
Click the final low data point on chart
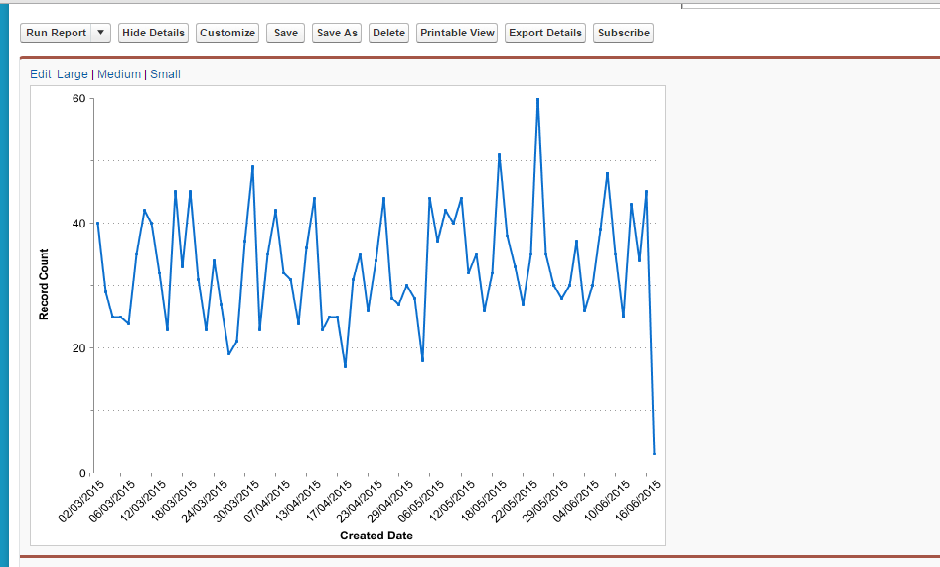tap(654, 454)
